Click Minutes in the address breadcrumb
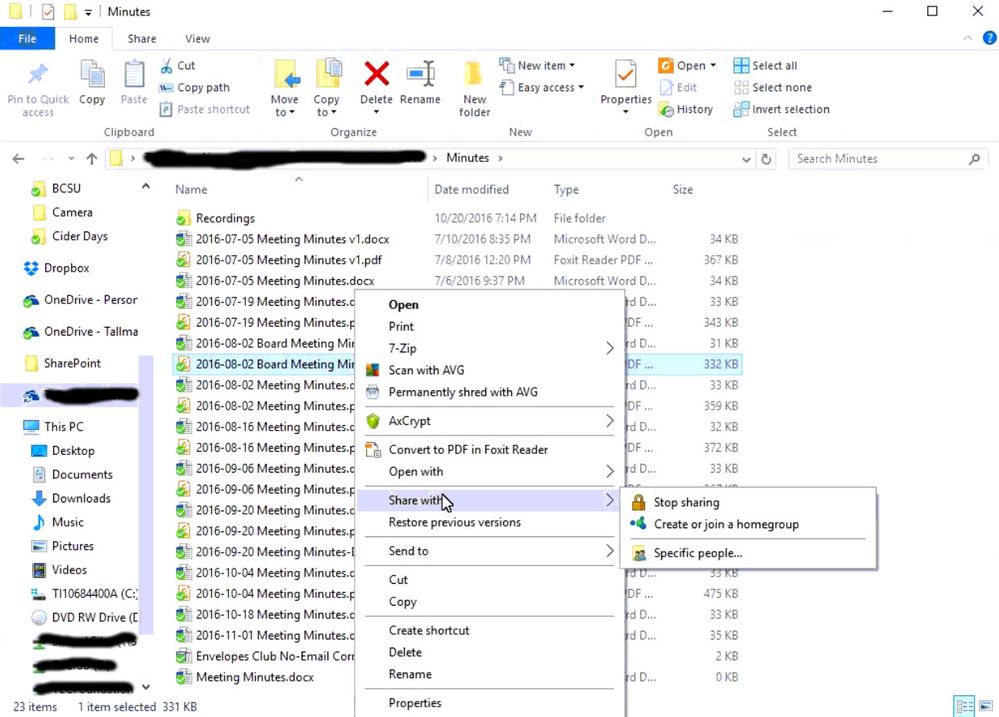999x717 pixels. coord(467,157)
